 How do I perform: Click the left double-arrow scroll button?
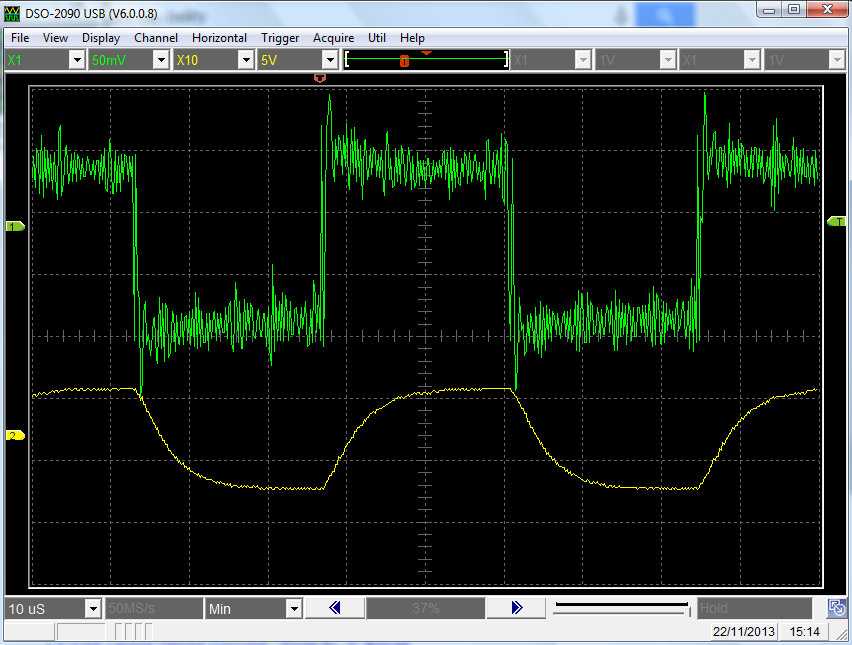coord(334,608)
